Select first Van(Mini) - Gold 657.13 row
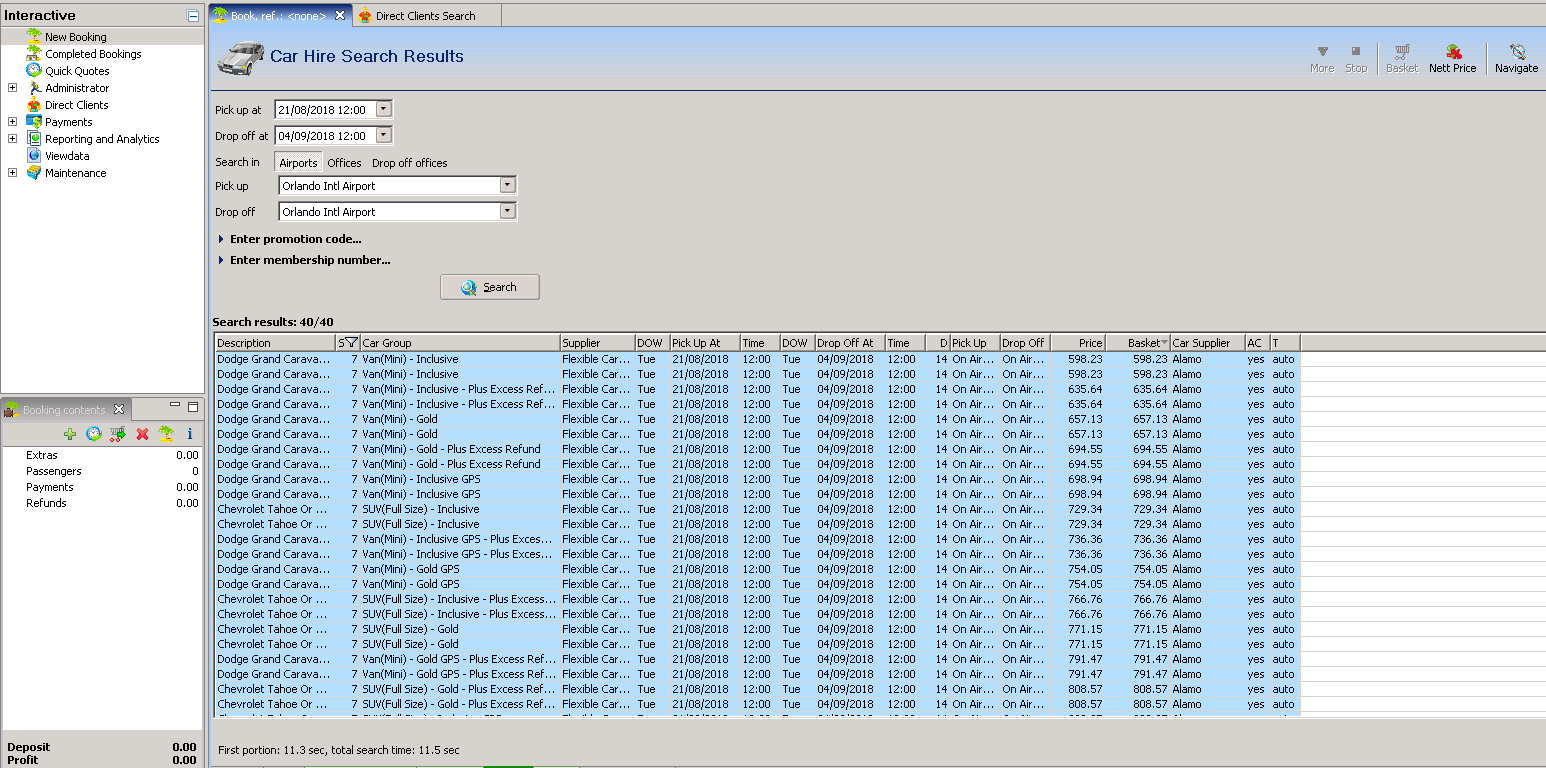1546x768 pixels. [x=757, y=419]
